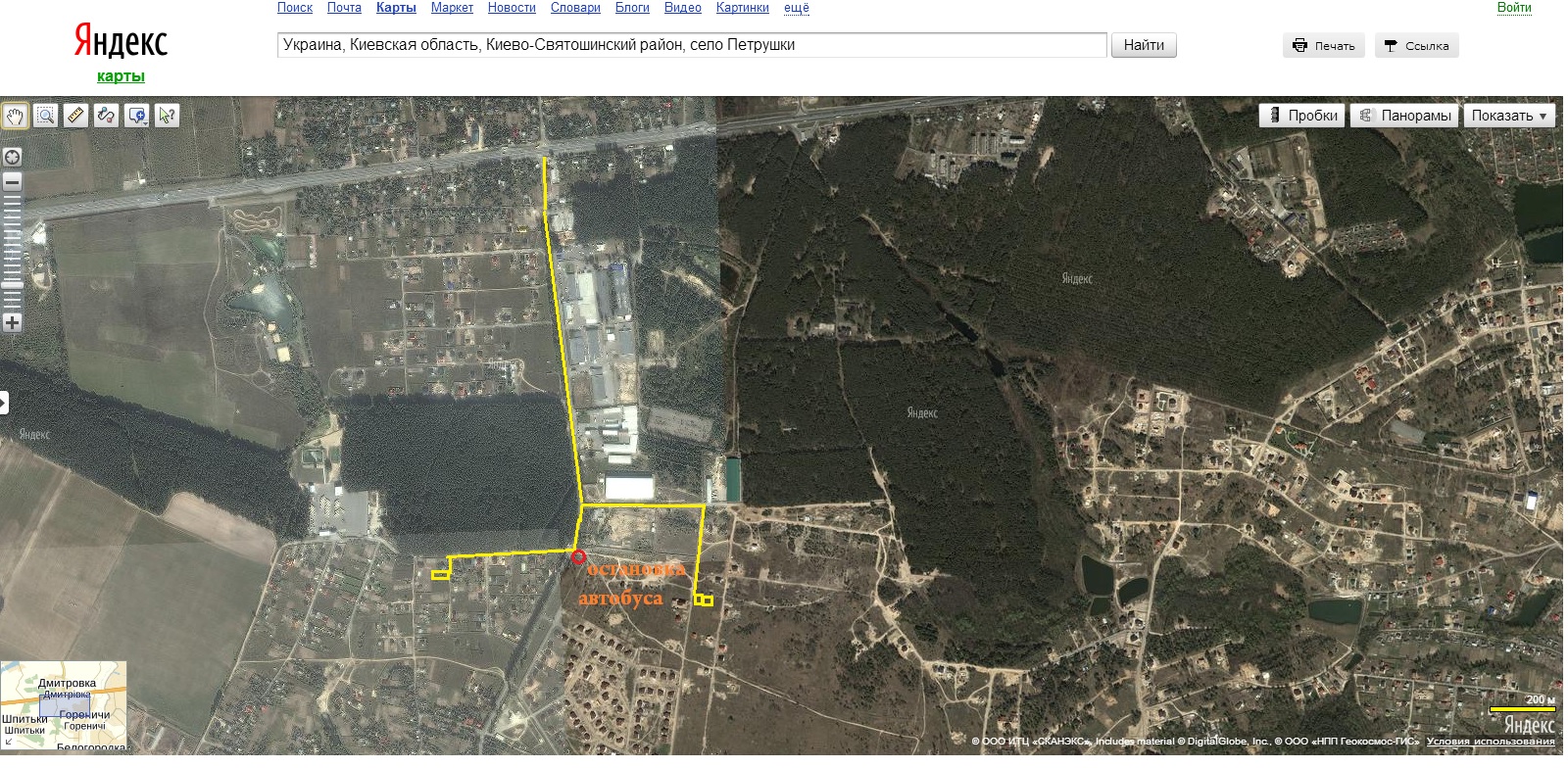Open the Поиск link
This screenshot has height=768, width=1568.
tap(295, 8)
